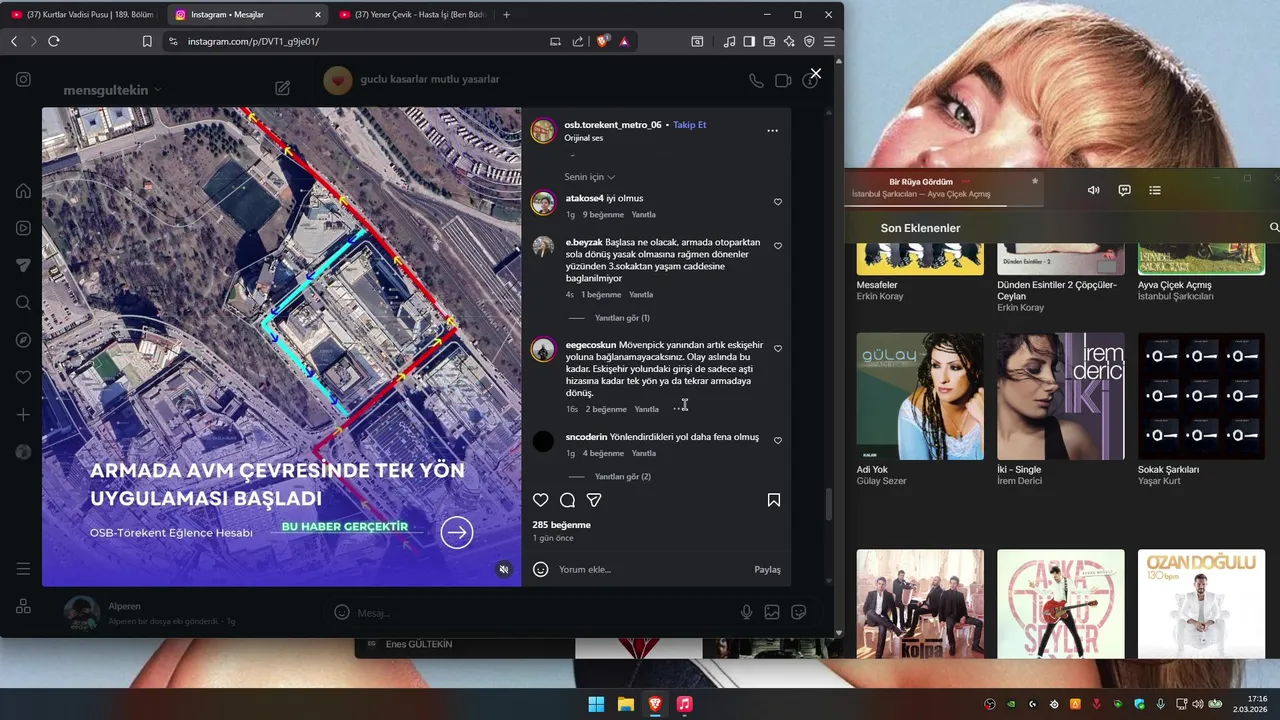The image size is (1280, 720).
Task: Start an audio call in the chat header
Action: (x=756, y=81)
